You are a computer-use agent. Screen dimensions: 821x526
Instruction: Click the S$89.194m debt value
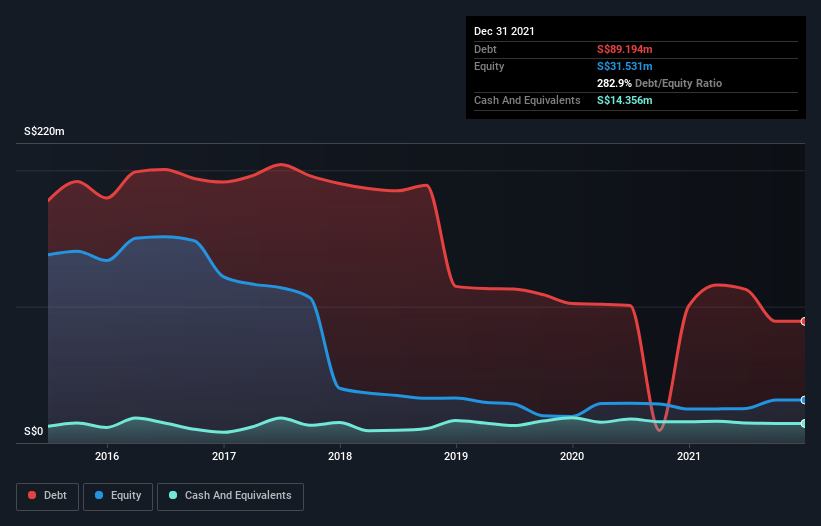pos(625,49)
